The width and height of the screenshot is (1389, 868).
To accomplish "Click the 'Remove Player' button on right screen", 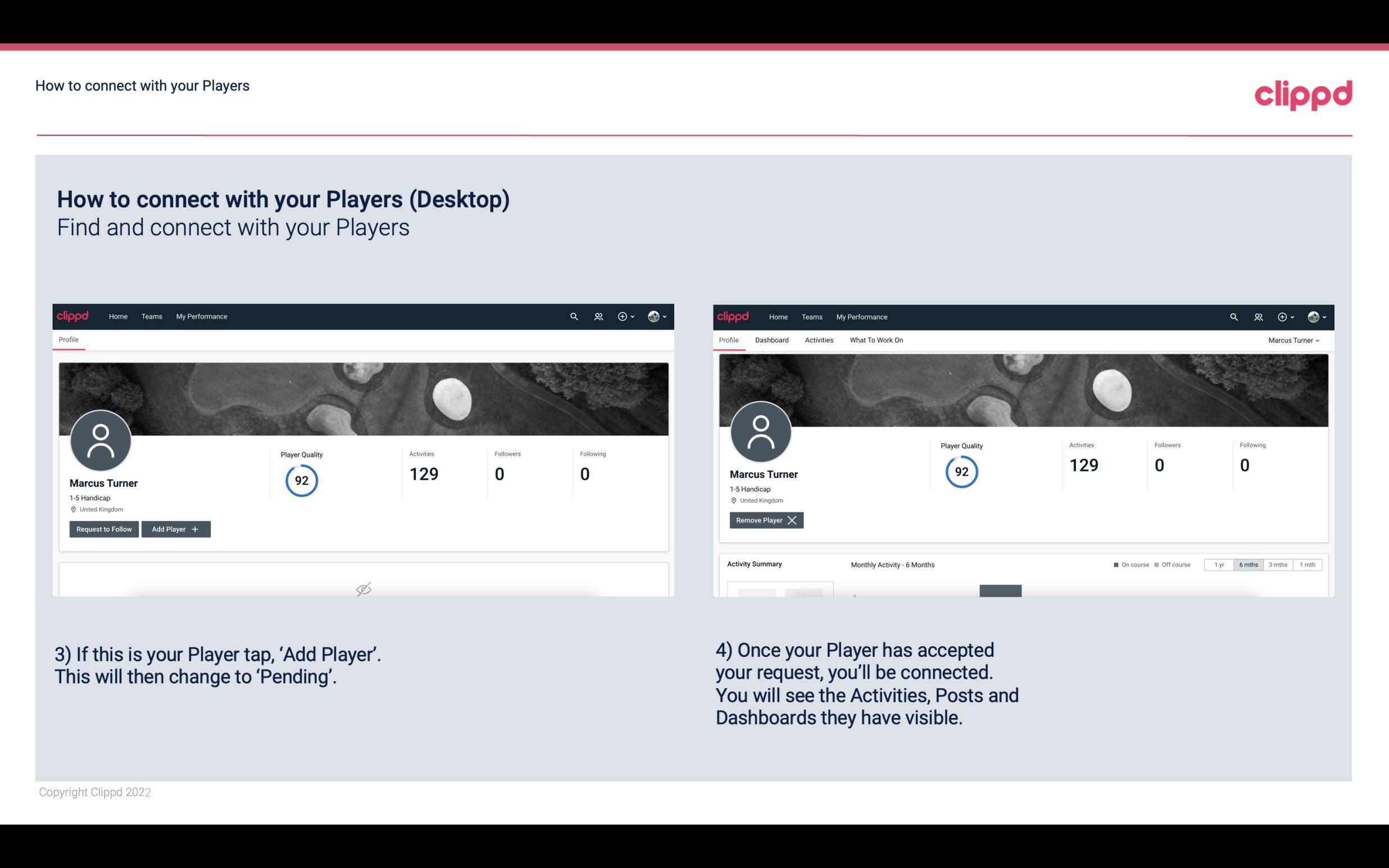I will click(x=765, y=520).
